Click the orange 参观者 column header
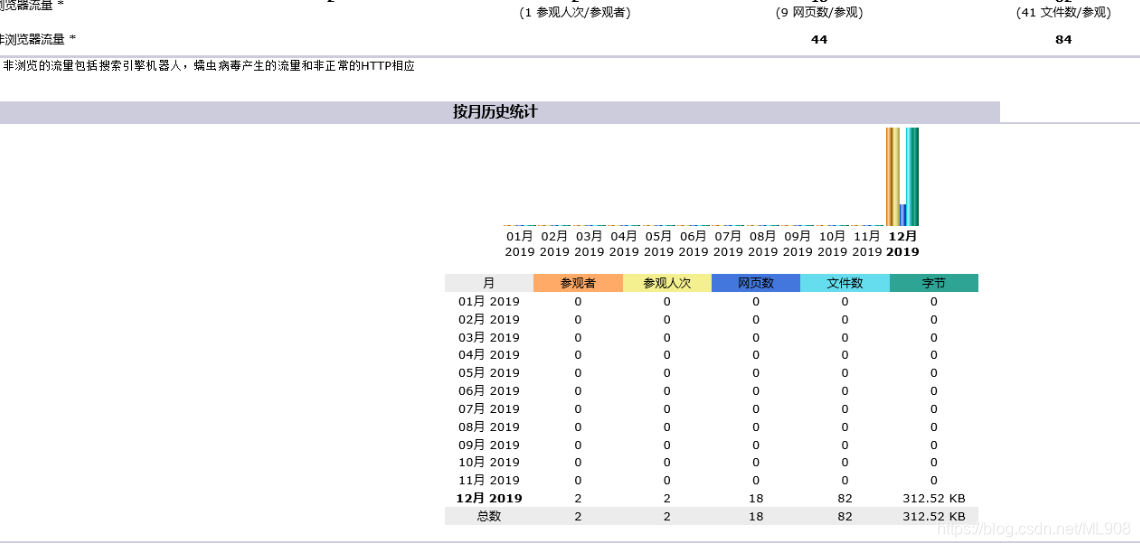1140x547 pixels. [x=578, y=283]
